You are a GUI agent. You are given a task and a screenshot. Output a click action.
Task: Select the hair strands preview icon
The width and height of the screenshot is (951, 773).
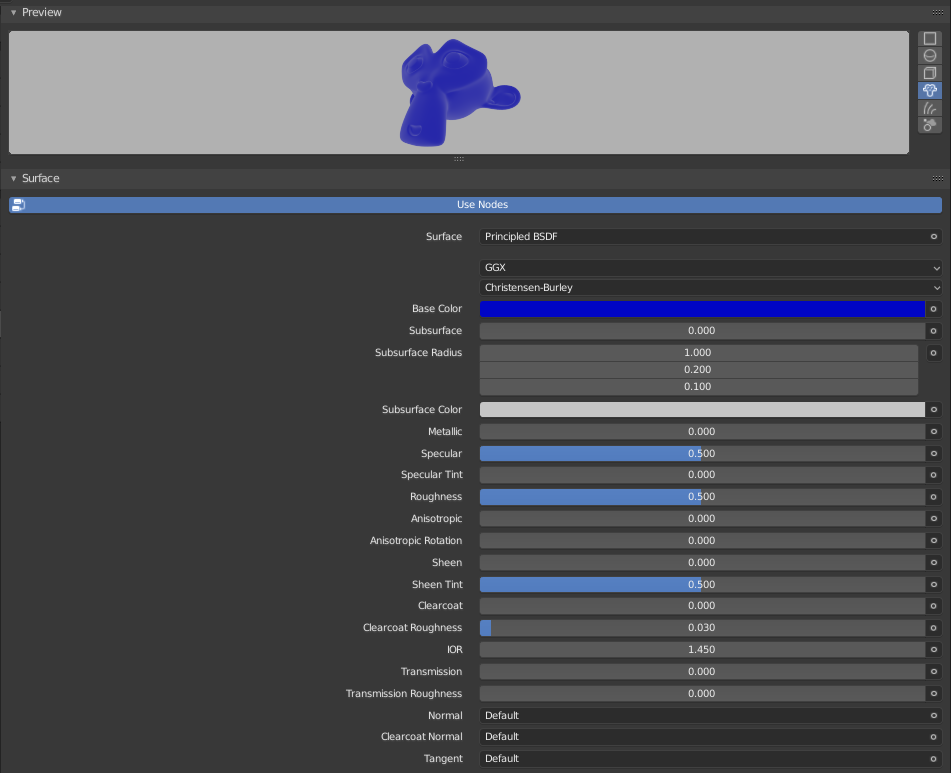pos(929,108)
